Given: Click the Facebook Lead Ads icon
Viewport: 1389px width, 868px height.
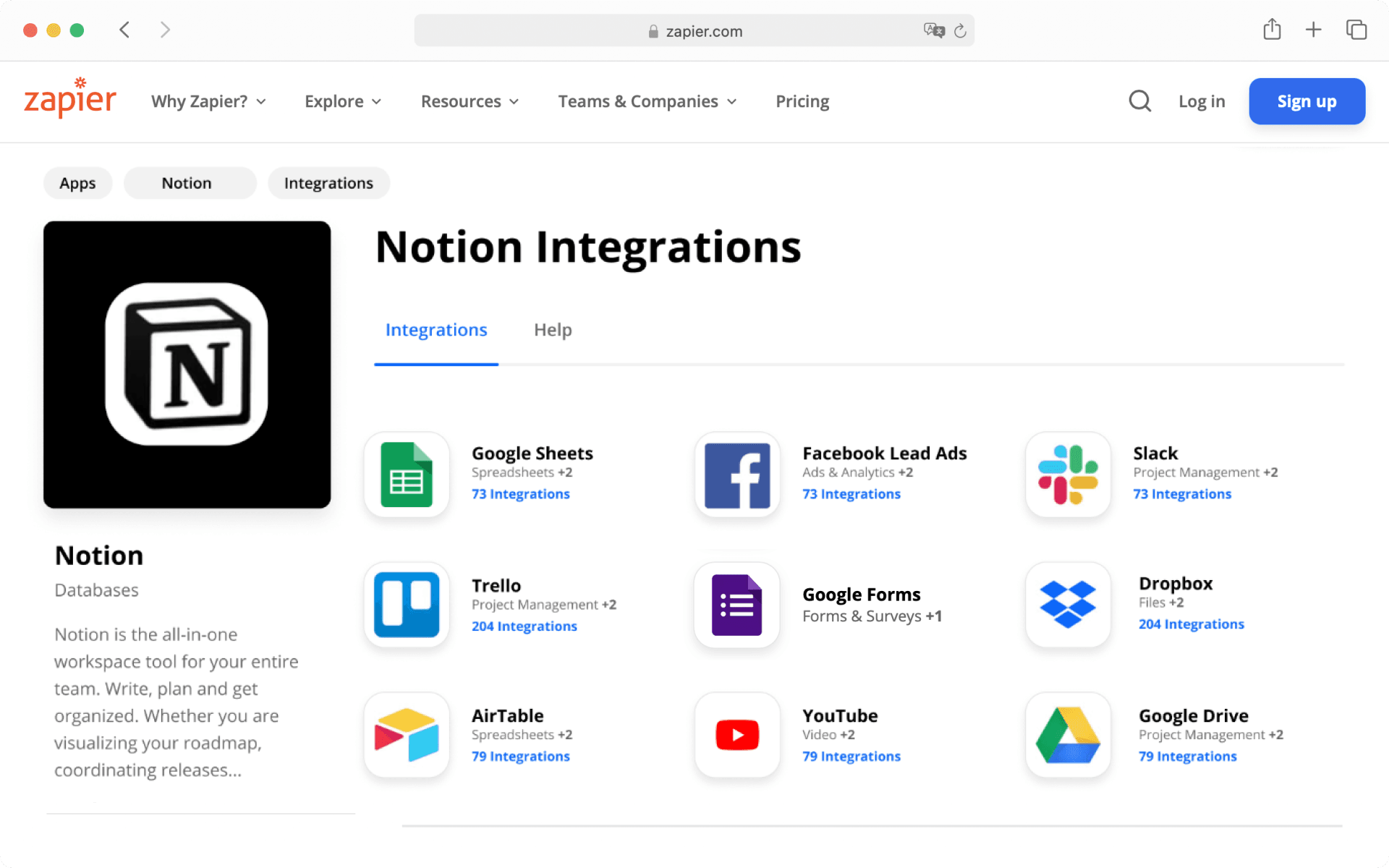Looking at the screenshot, I should 737,475.
